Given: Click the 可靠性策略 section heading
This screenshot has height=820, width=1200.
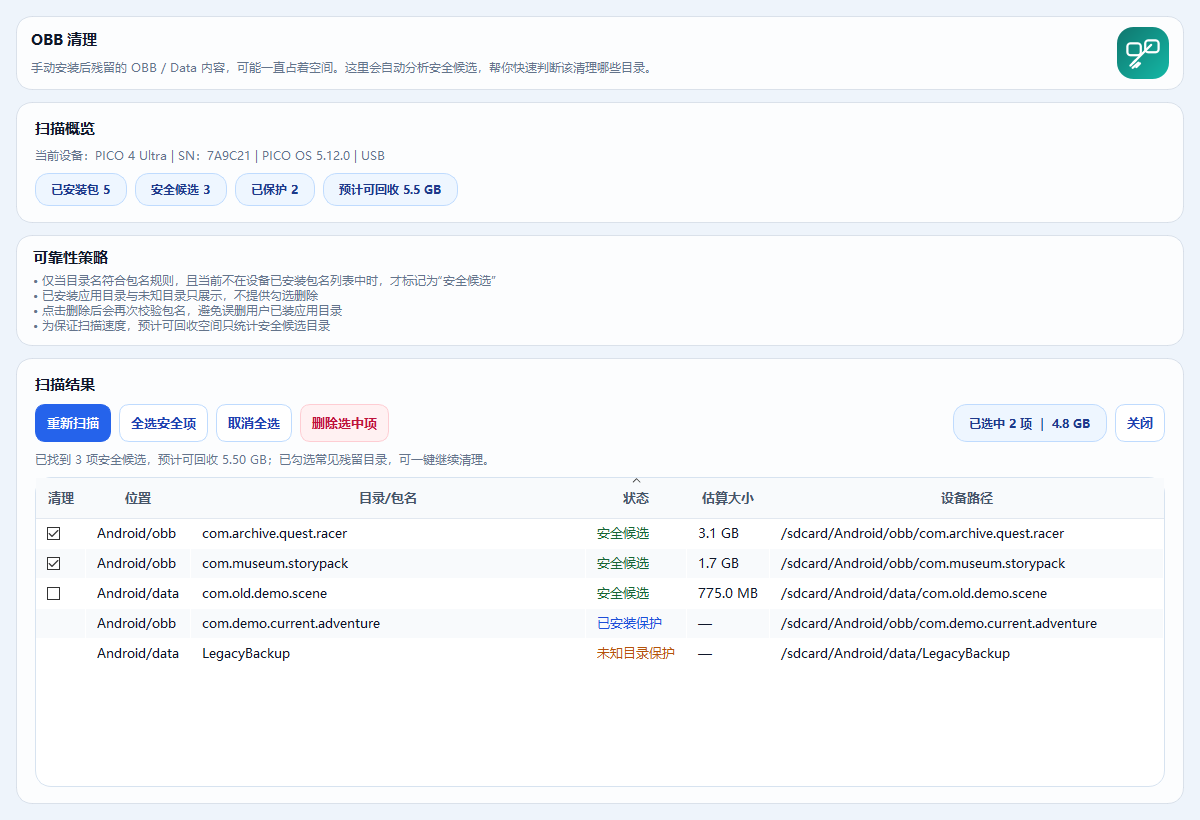Looking at the screenshot, I should click(70, 258).
